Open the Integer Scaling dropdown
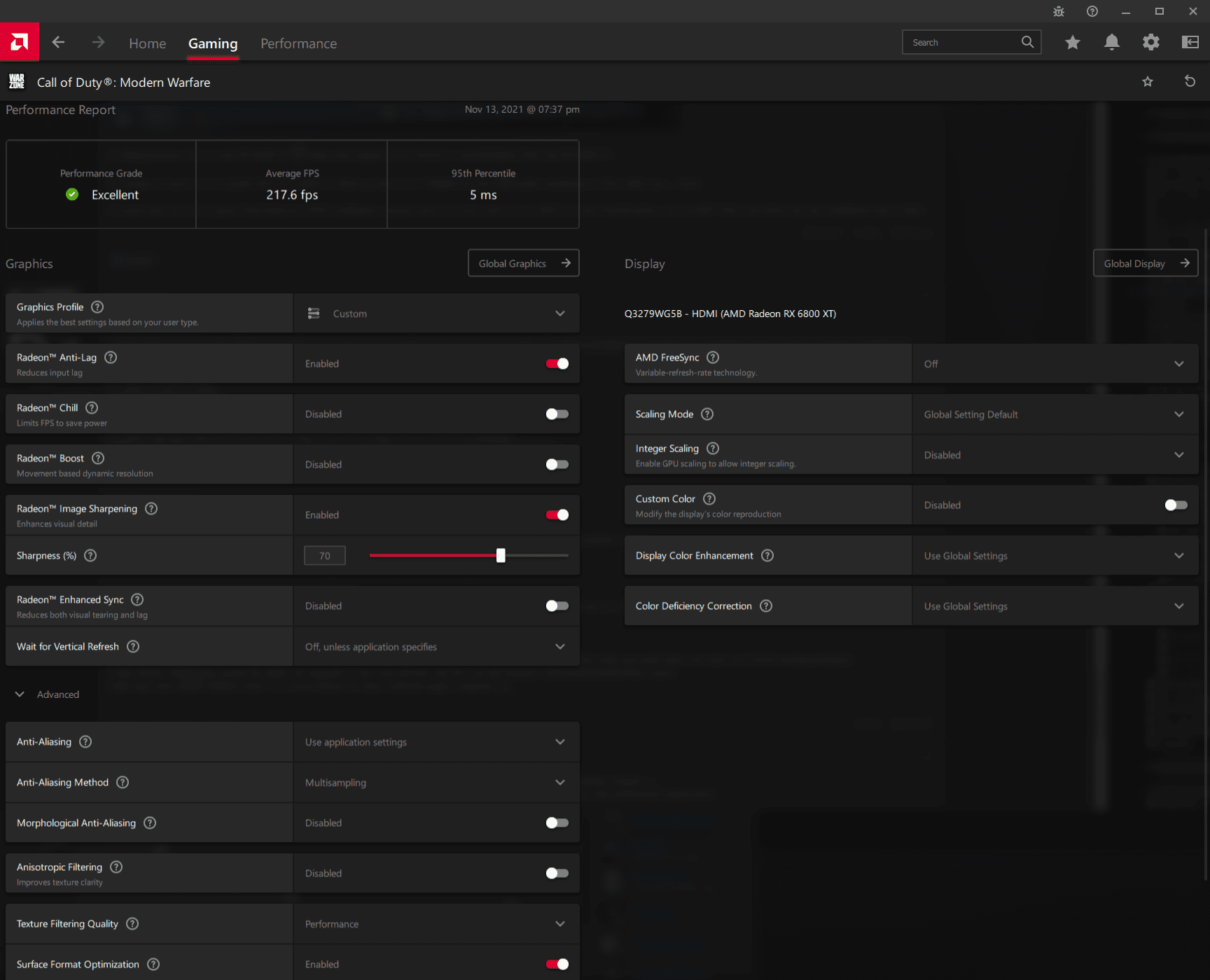Viewport: 1210px width, 980px height. point(1055,454)
